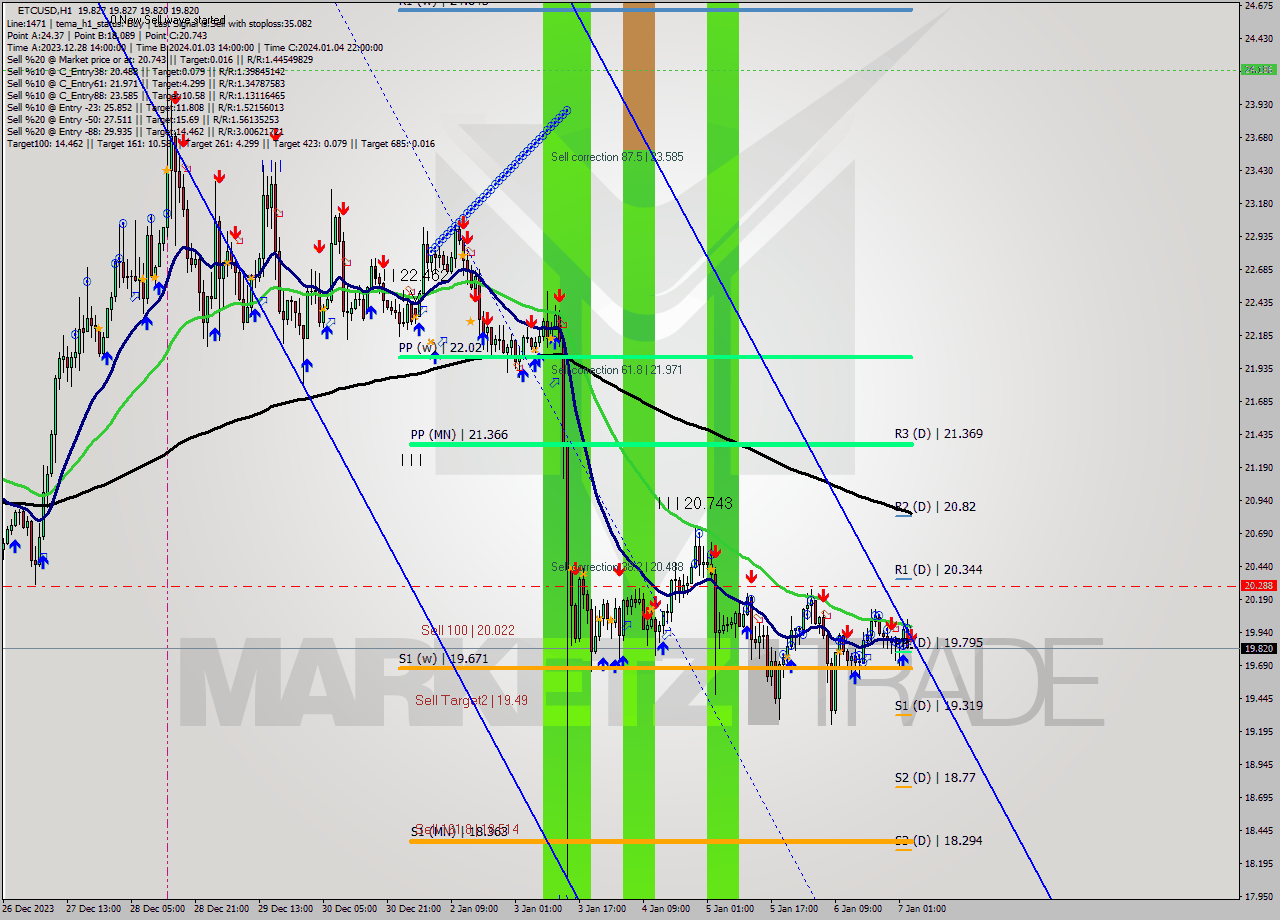Click the '| 22.462' price label
The image size is (1280, 920).
420,274
